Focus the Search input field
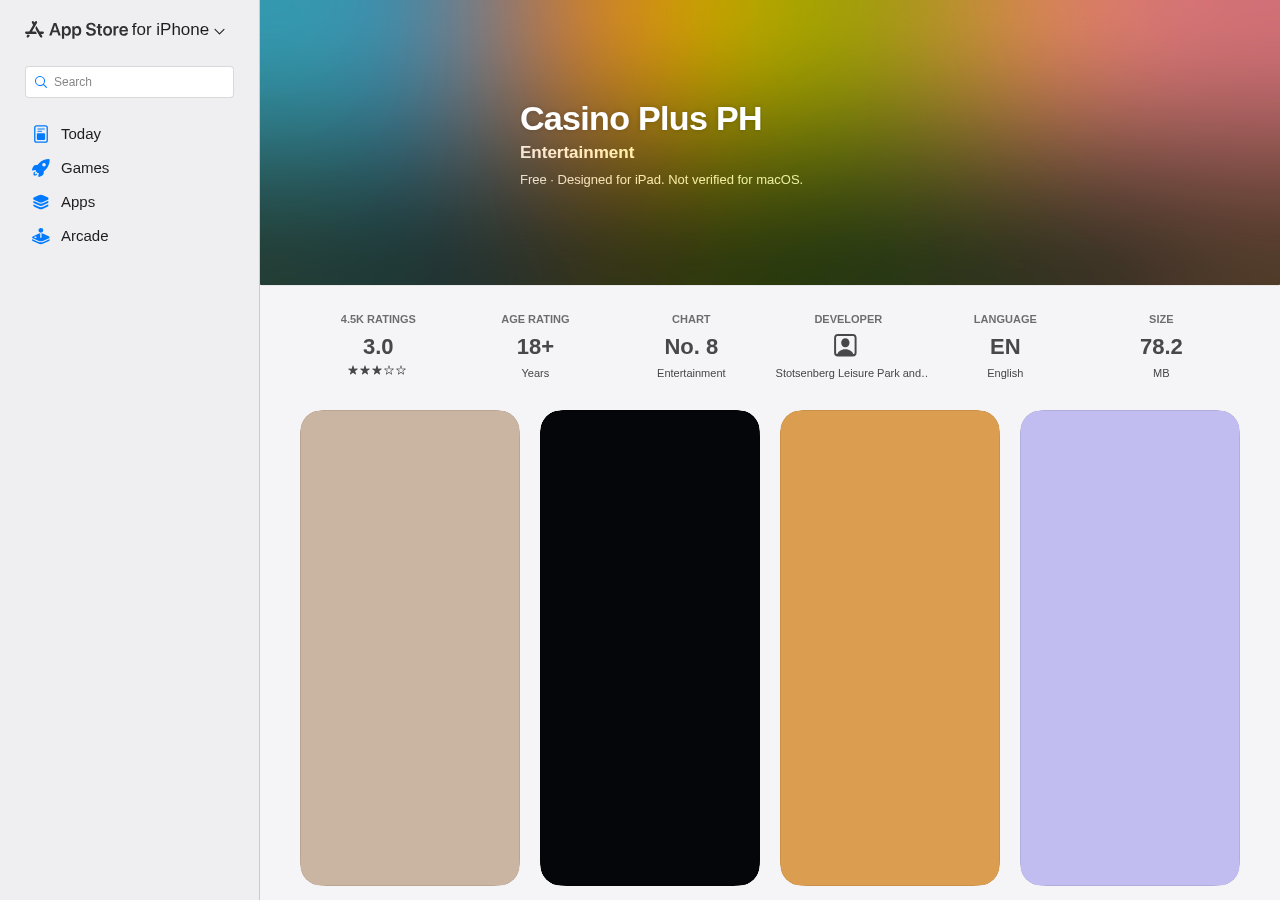The height and width of the screenshot is (900, 1280). click(129, 82)
